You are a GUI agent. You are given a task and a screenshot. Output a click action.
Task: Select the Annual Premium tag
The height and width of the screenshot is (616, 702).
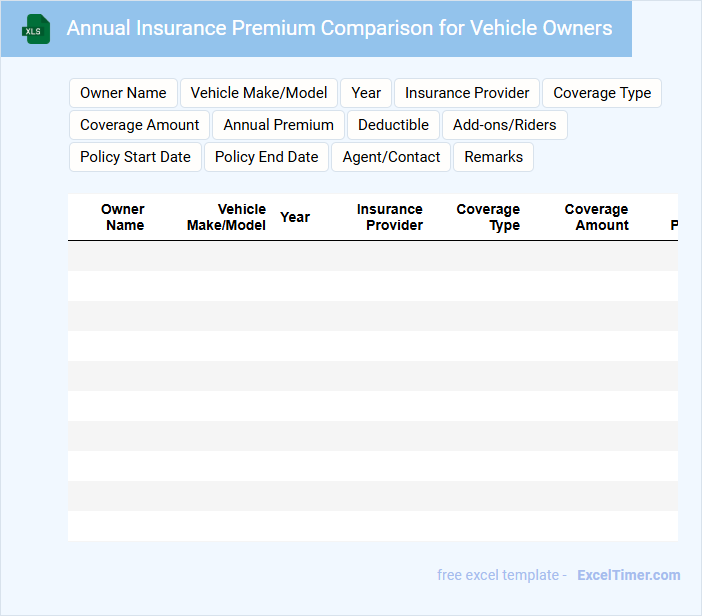278,125
